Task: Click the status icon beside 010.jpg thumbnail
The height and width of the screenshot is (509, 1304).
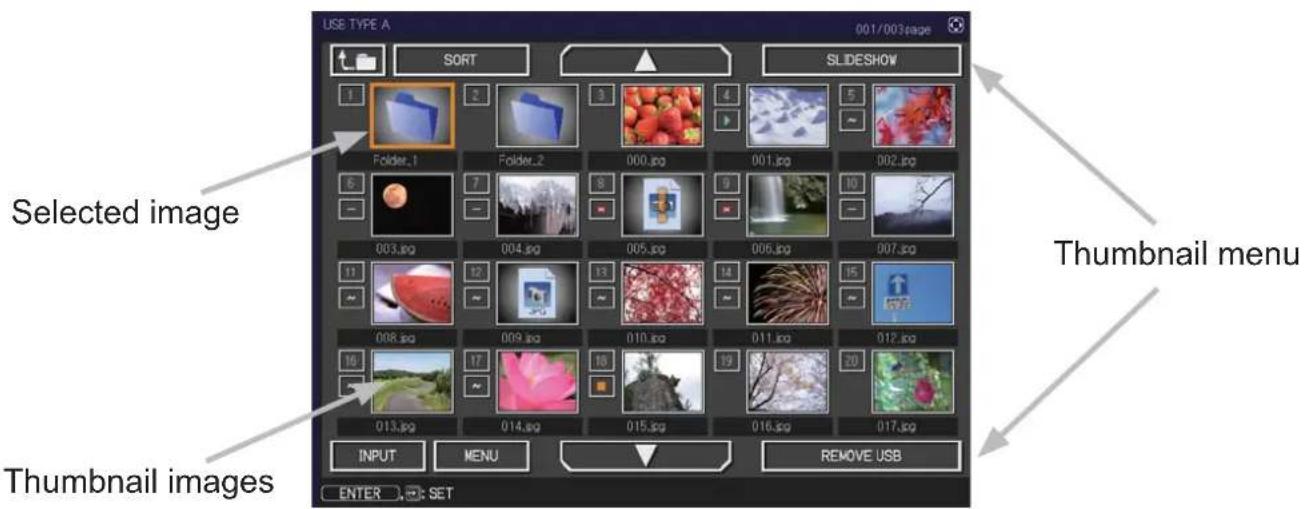Action: pyautogui.click(x=602, y=297)
